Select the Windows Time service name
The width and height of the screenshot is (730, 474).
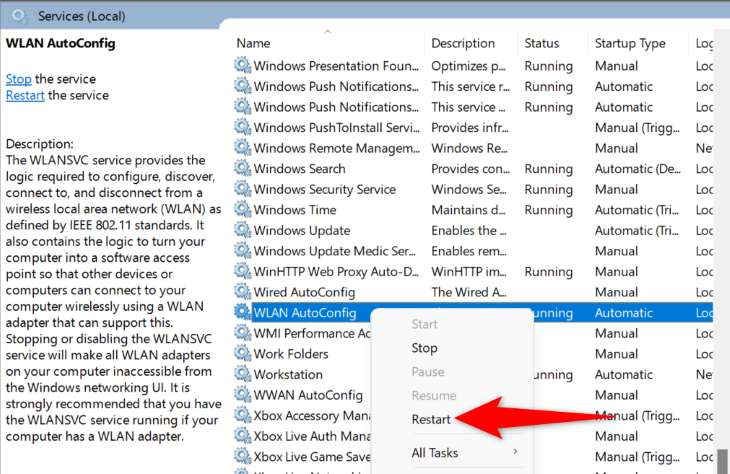tap(295, 210)
